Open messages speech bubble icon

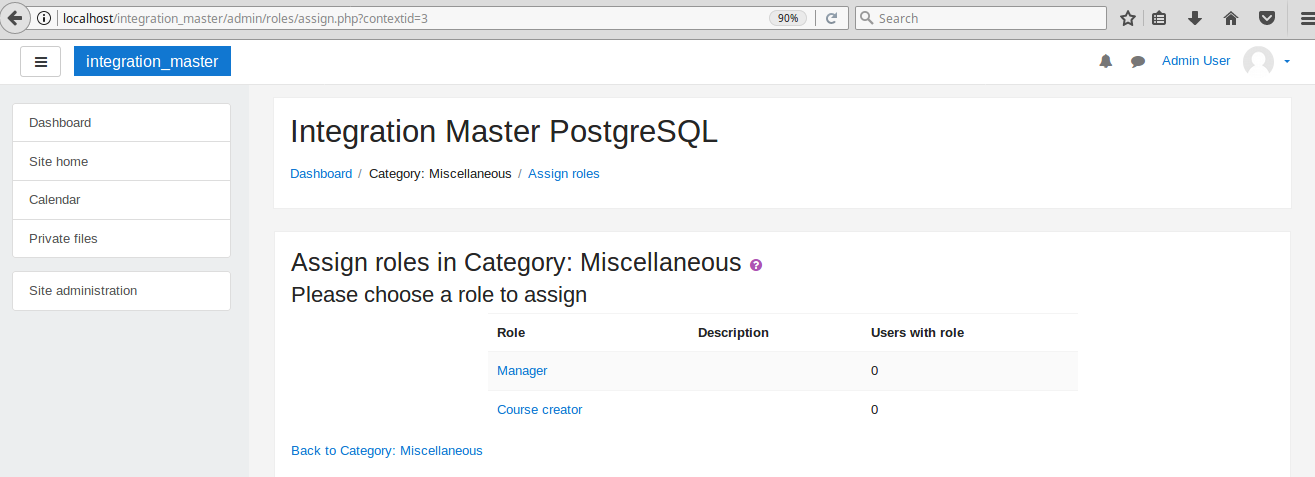point(1138,62)
